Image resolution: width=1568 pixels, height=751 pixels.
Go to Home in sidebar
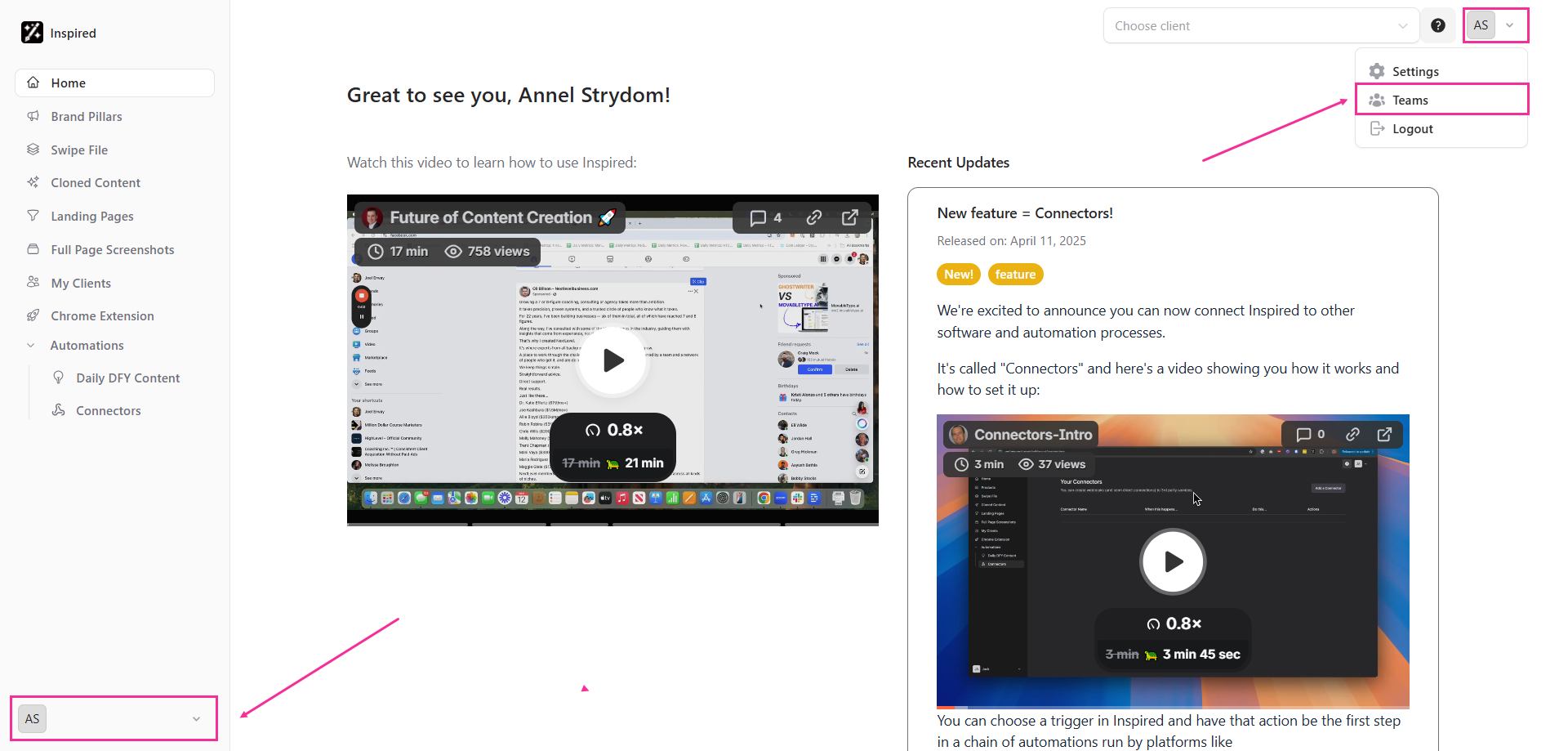(x=114, y=83)
